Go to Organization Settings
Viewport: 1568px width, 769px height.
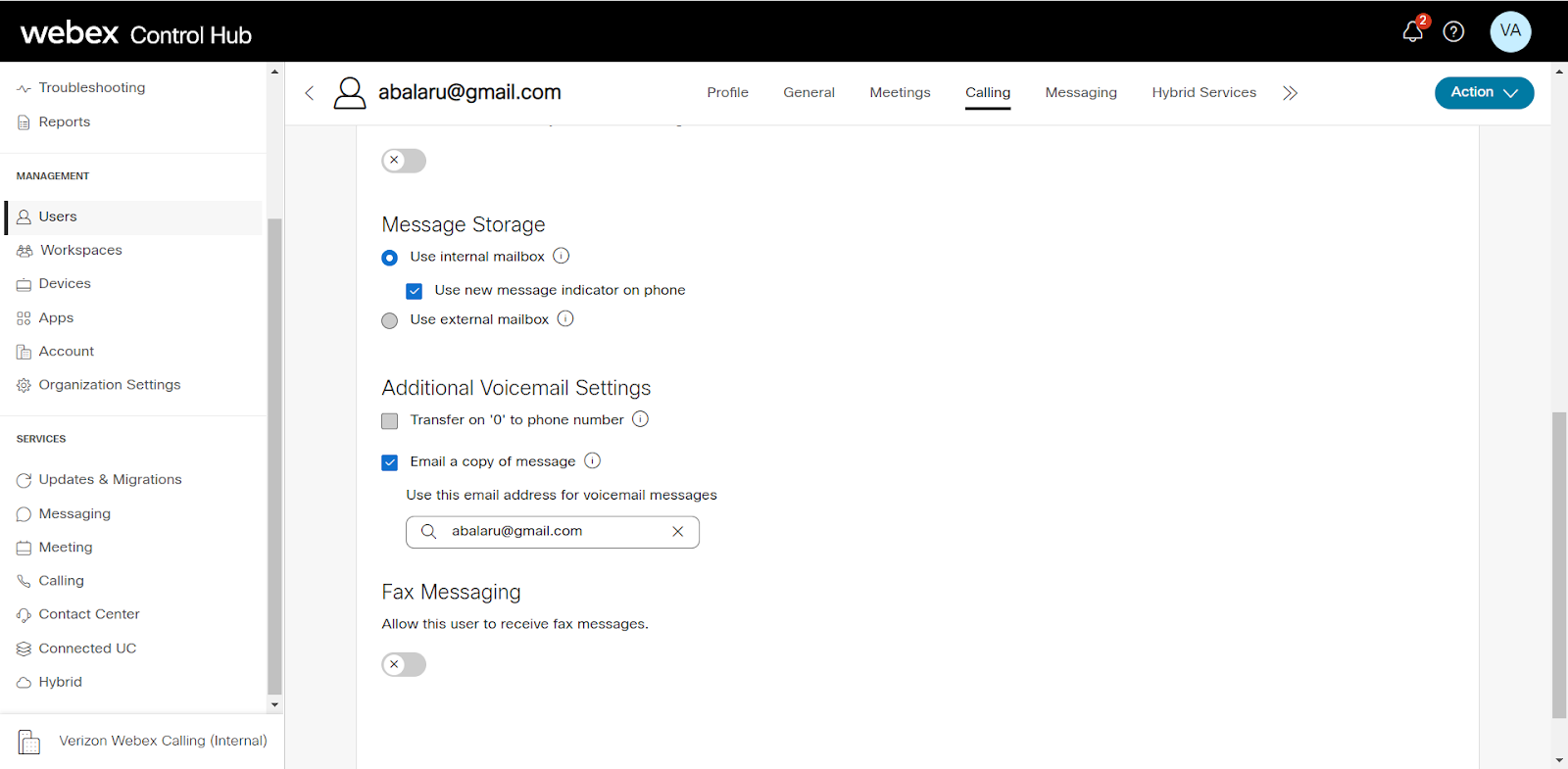(x=109, y=384)
